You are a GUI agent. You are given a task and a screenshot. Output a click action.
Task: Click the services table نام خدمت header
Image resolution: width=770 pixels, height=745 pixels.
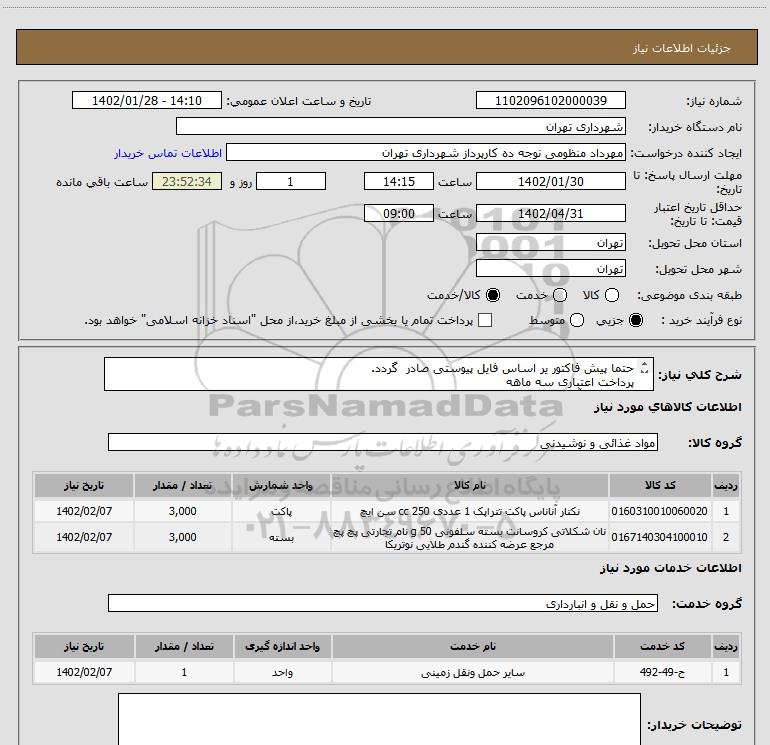point(472,646)
